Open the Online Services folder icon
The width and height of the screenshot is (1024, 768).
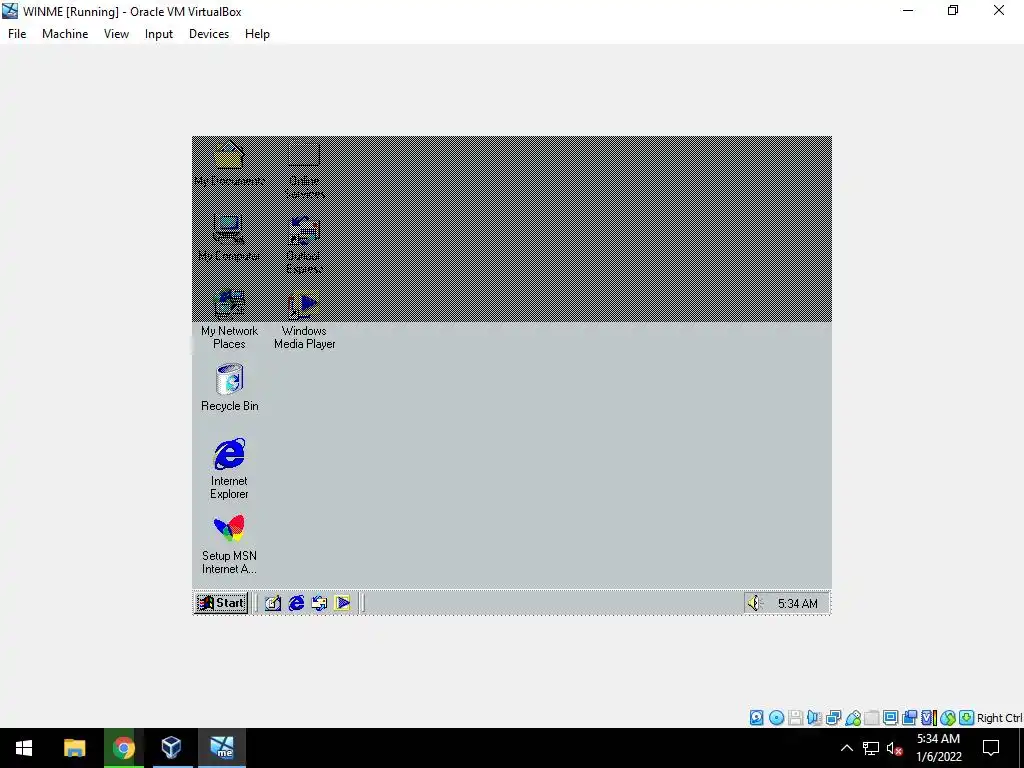(x=304, y=169)
